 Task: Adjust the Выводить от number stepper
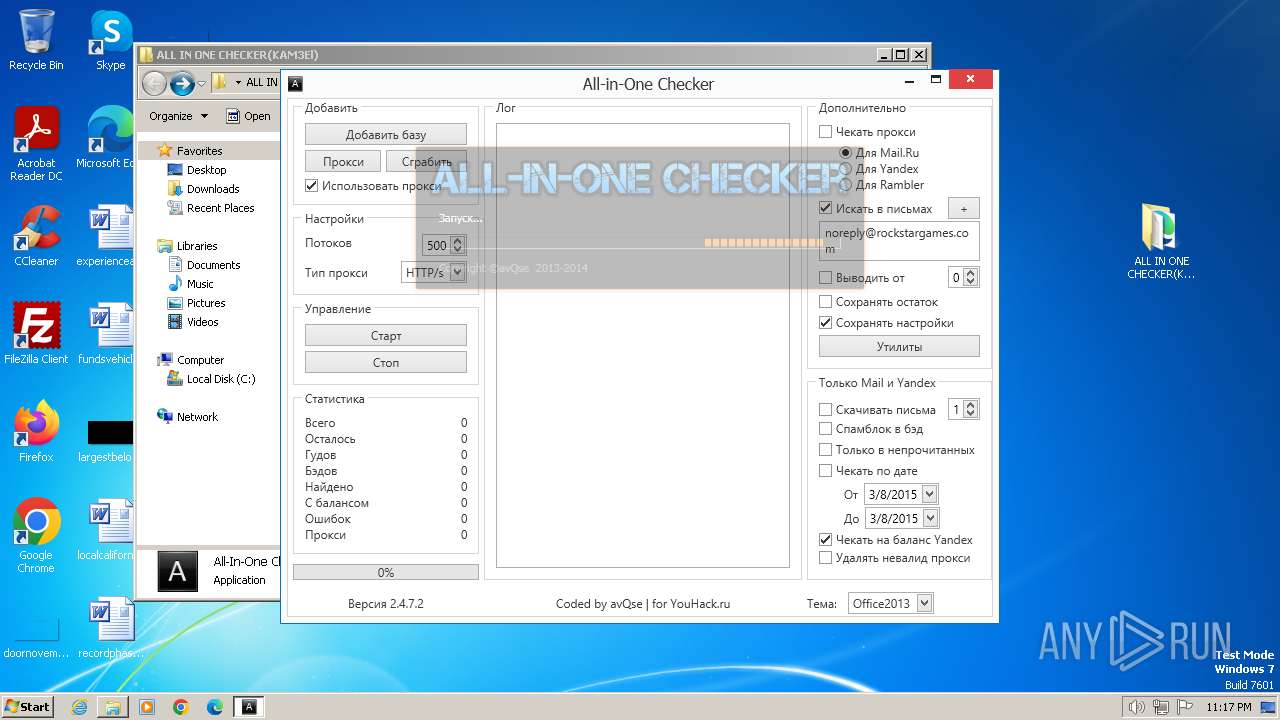click(x=970, y=278)
